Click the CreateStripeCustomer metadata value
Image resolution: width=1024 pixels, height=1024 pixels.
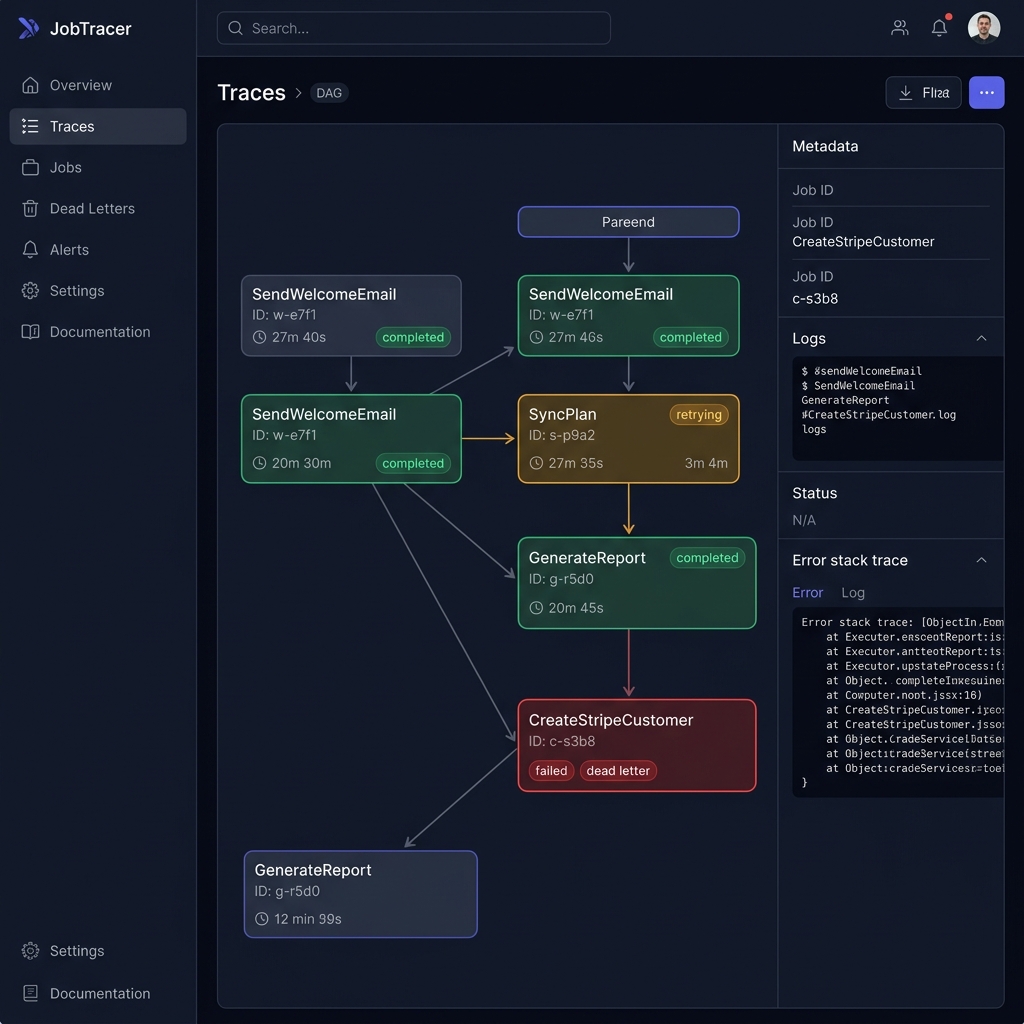pyautogui.click(x=863, y=242)
